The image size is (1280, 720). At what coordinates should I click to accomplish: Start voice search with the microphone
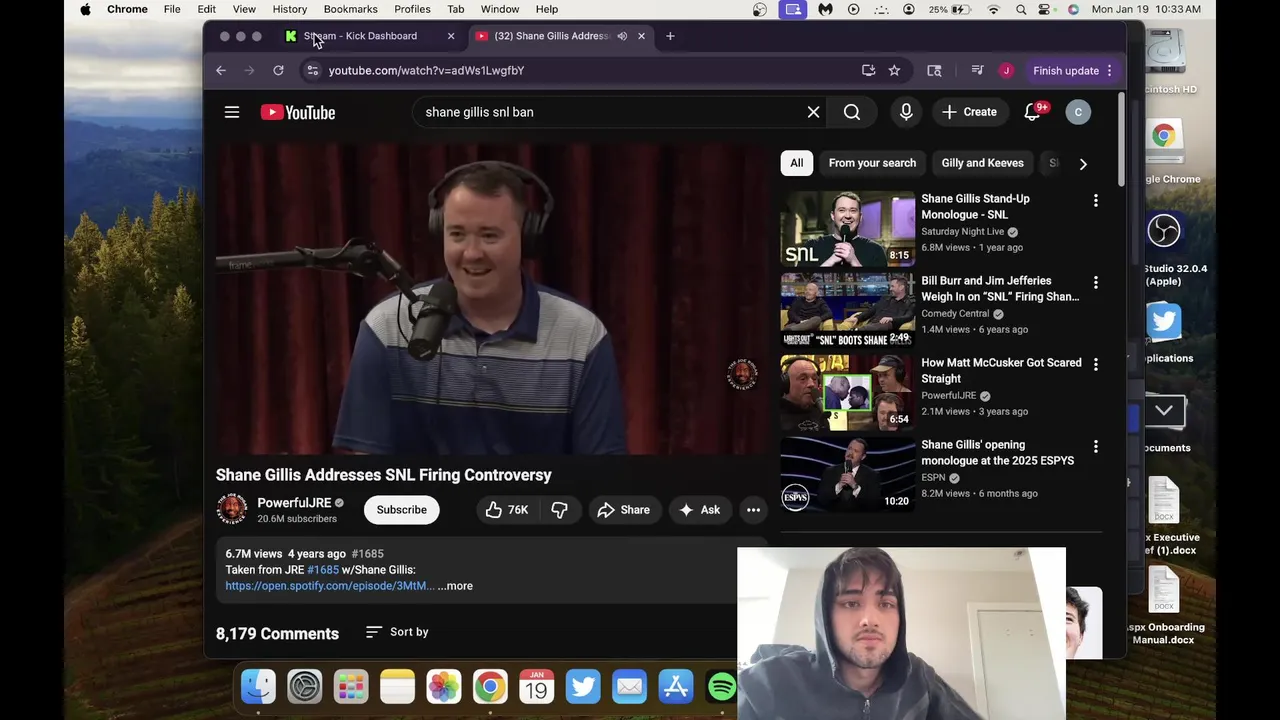[x=906, y=112]
